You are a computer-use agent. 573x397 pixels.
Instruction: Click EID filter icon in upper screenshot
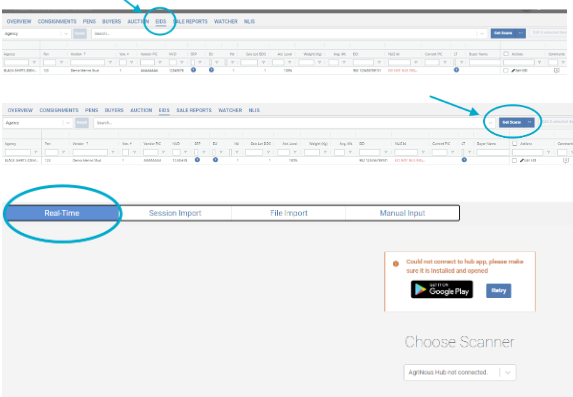point(379,63)
